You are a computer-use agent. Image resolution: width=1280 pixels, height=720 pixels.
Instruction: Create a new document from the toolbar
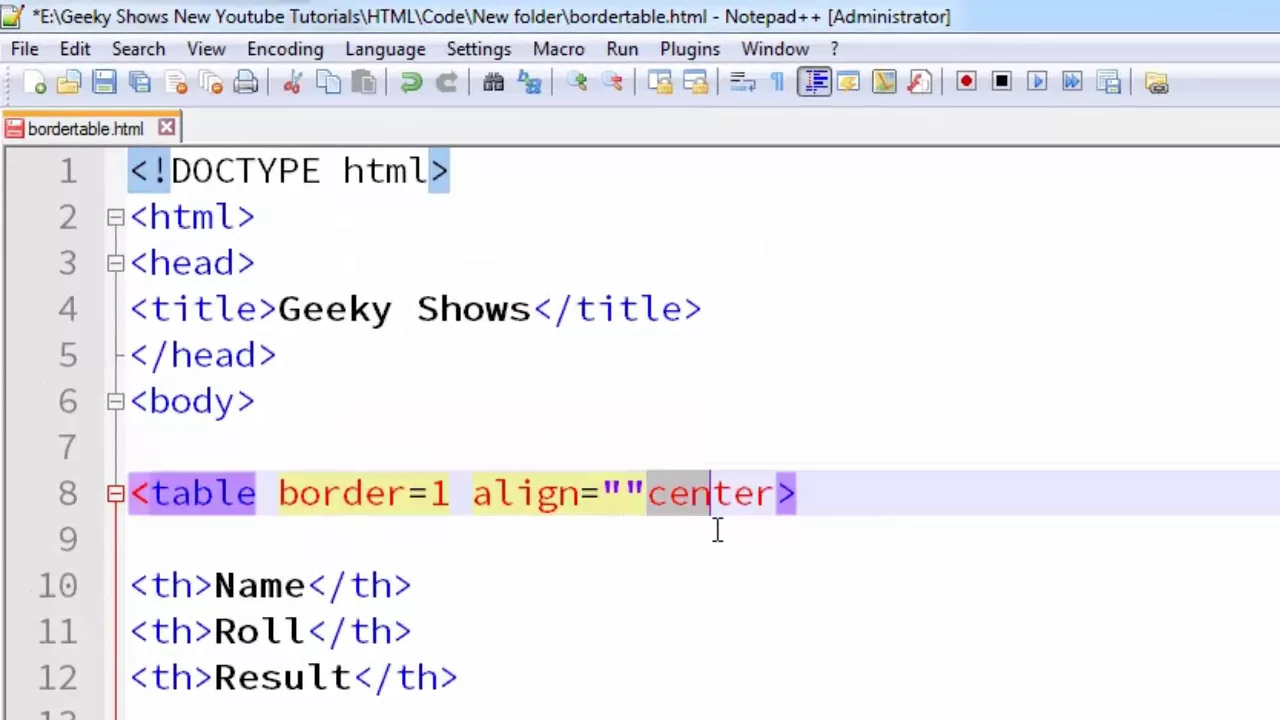(34, 83)
